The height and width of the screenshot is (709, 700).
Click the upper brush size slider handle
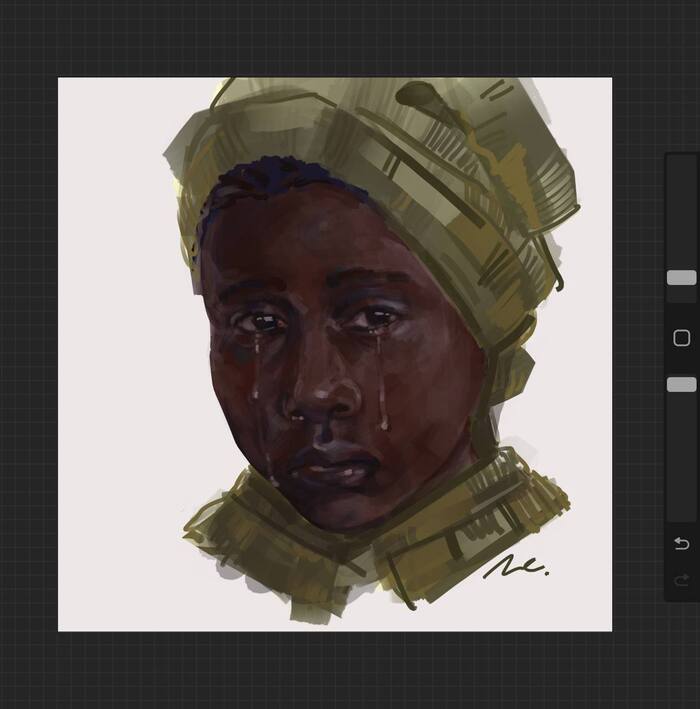pyautogui.click(x=681, y=278)
